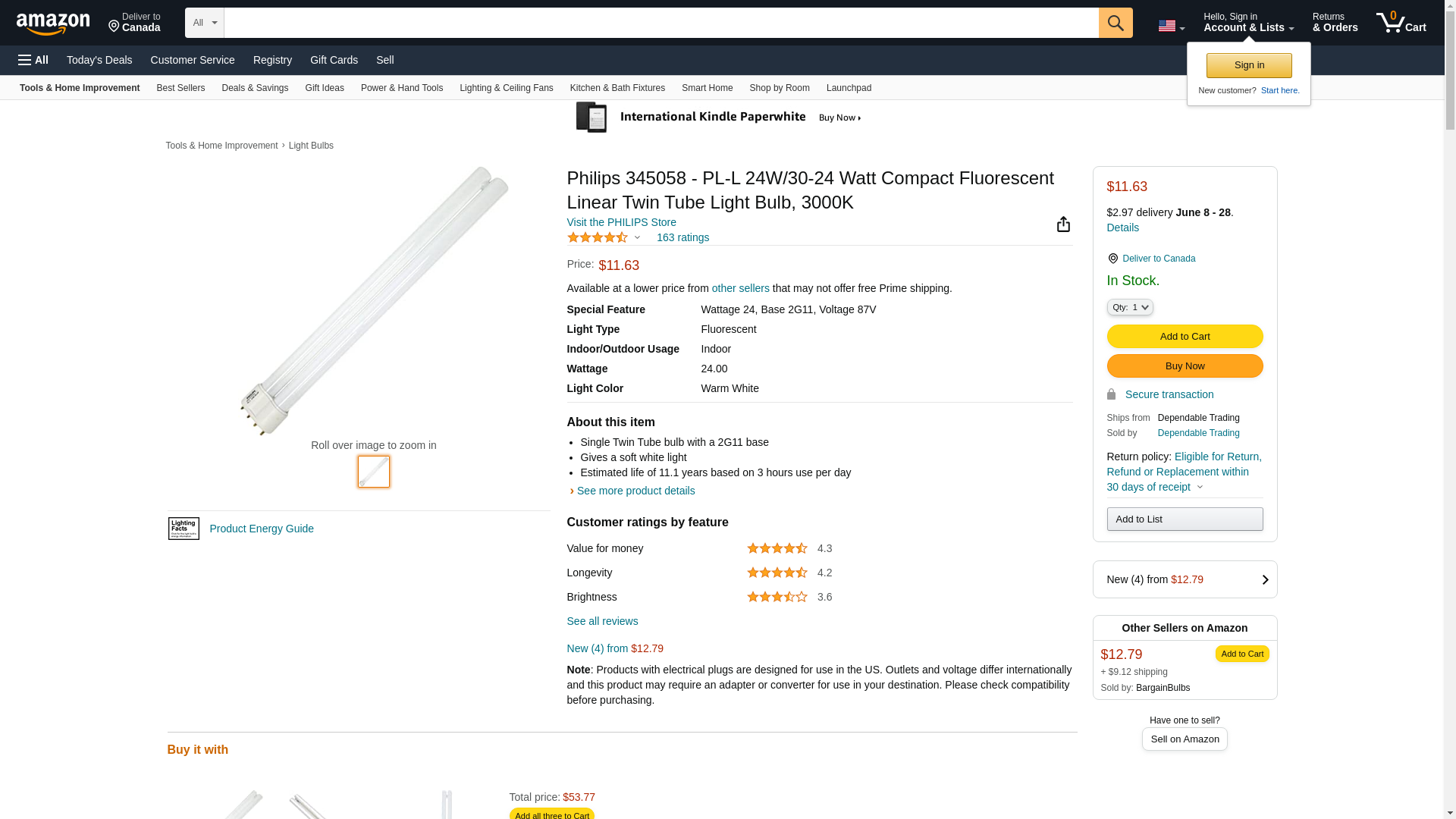Viewport: 1456px width, 819px height.
Task: Open the 163 ratings link
Action: (682, 237)
